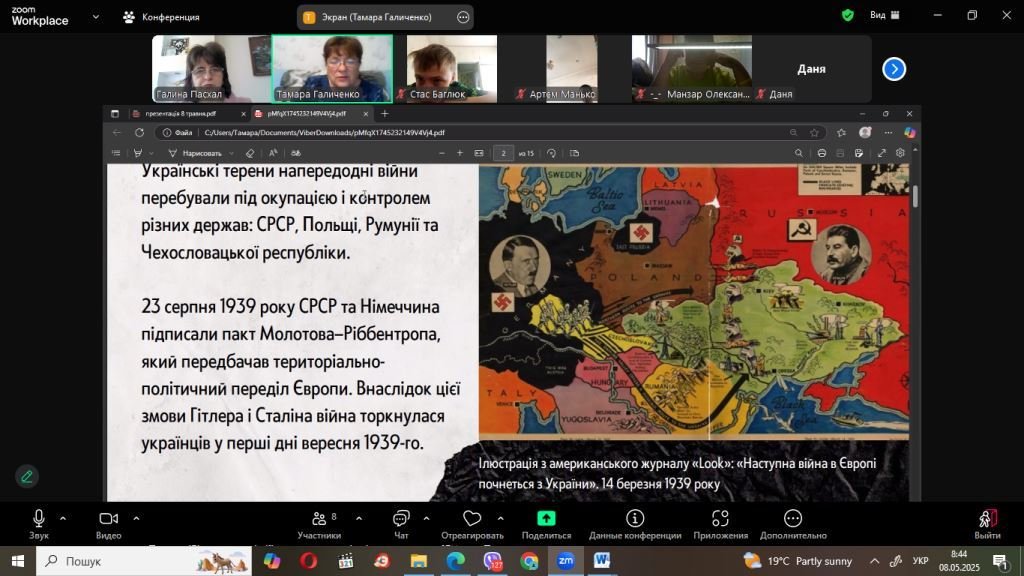Screen dimensions: 1024x576
Task: Select Стас Баглюк video thumbnail
Action: pos(452,69)
